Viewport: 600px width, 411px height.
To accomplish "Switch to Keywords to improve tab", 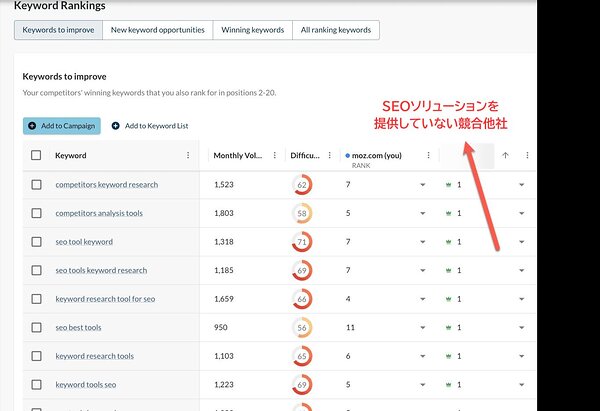I will pyautogui.click(x=58, y=30).
